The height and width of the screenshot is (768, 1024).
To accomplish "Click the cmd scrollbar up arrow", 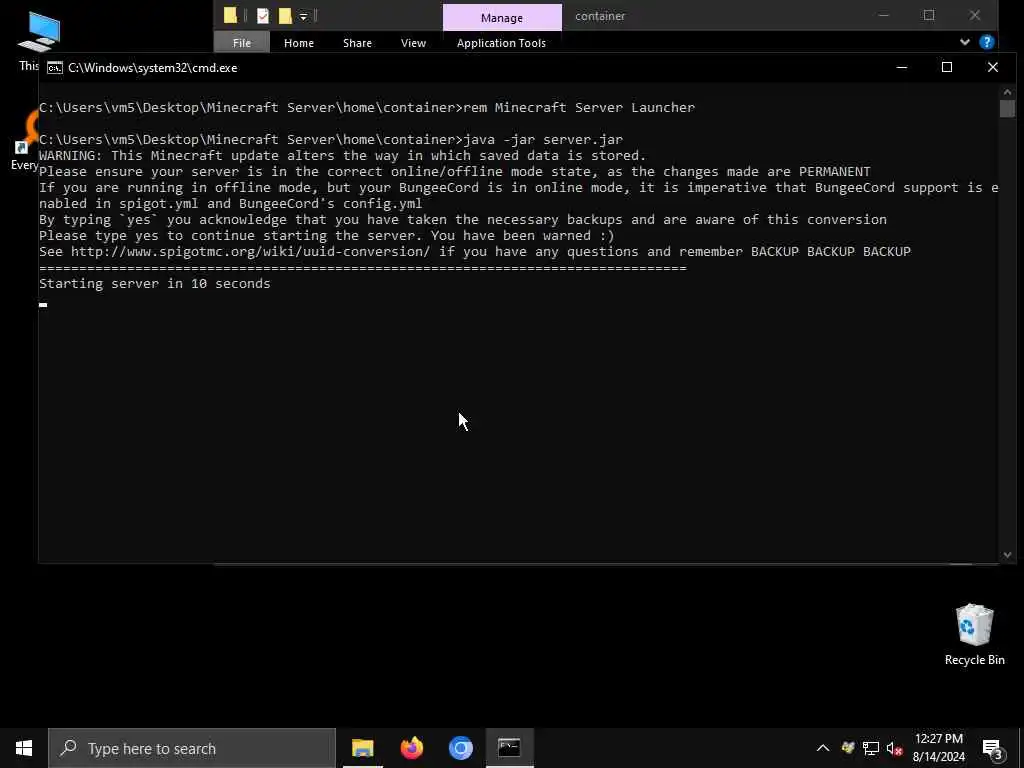I will pyautogui.click(x=1007, y=92).
